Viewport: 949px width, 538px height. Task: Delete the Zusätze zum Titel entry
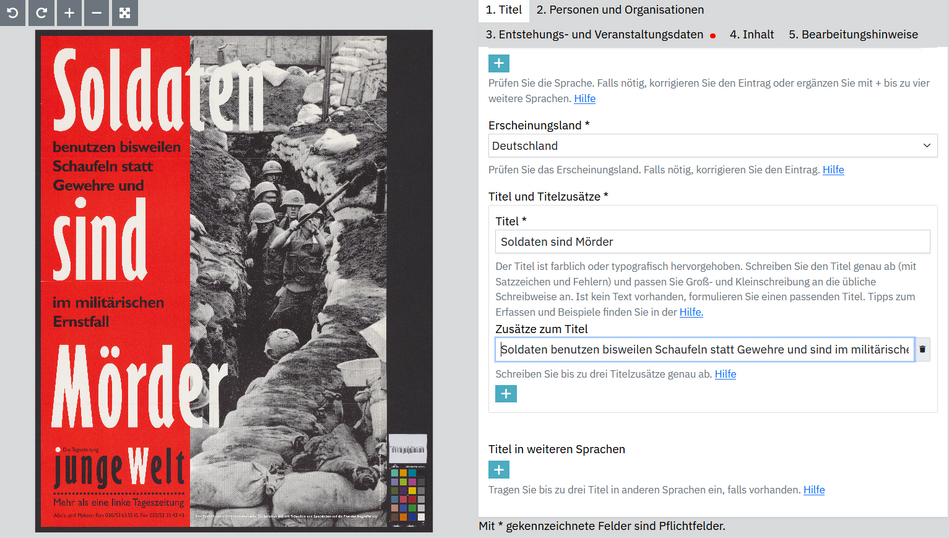click(922, 349)
